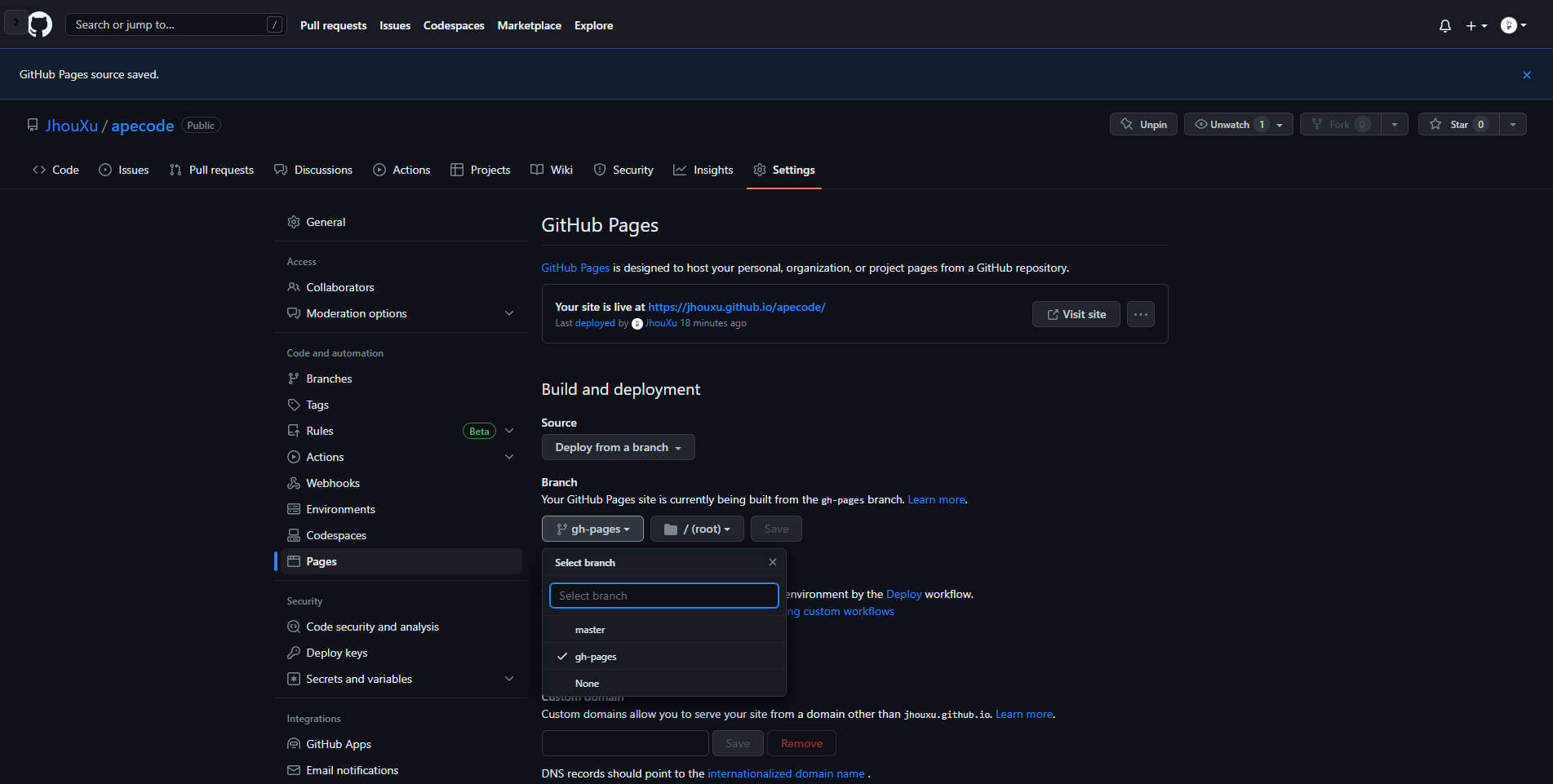Viewport: 1553px width, 784px height.
Task: Switch to the Security tab
Action: (623, 170)
